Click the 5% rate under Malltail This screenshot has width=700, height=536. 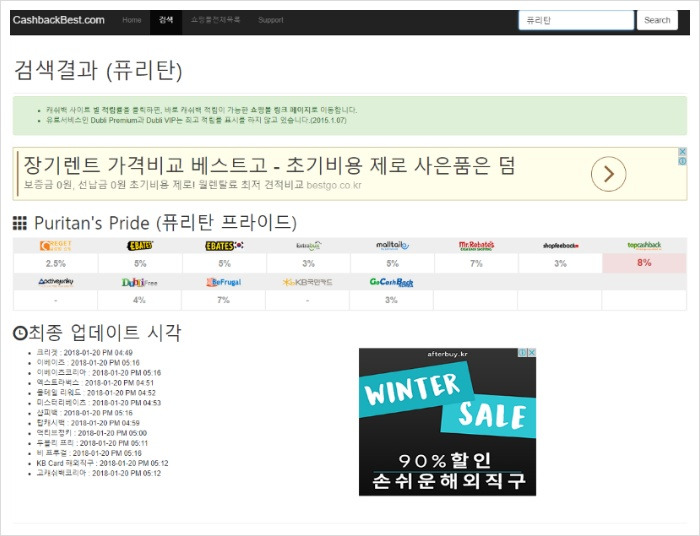pos(392,263)
